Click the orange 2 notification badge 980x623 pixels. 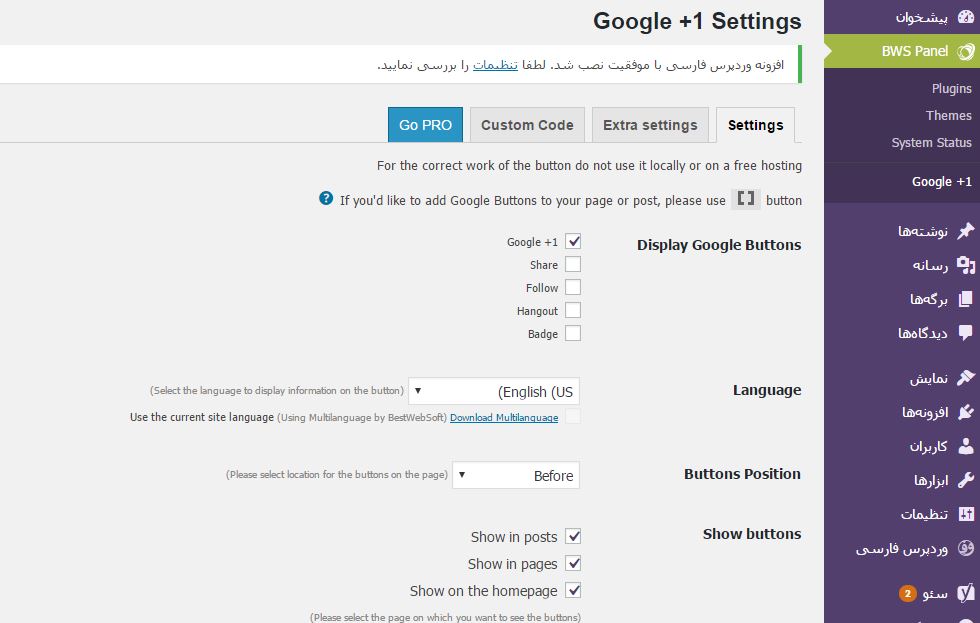click(x=908, y=593)
